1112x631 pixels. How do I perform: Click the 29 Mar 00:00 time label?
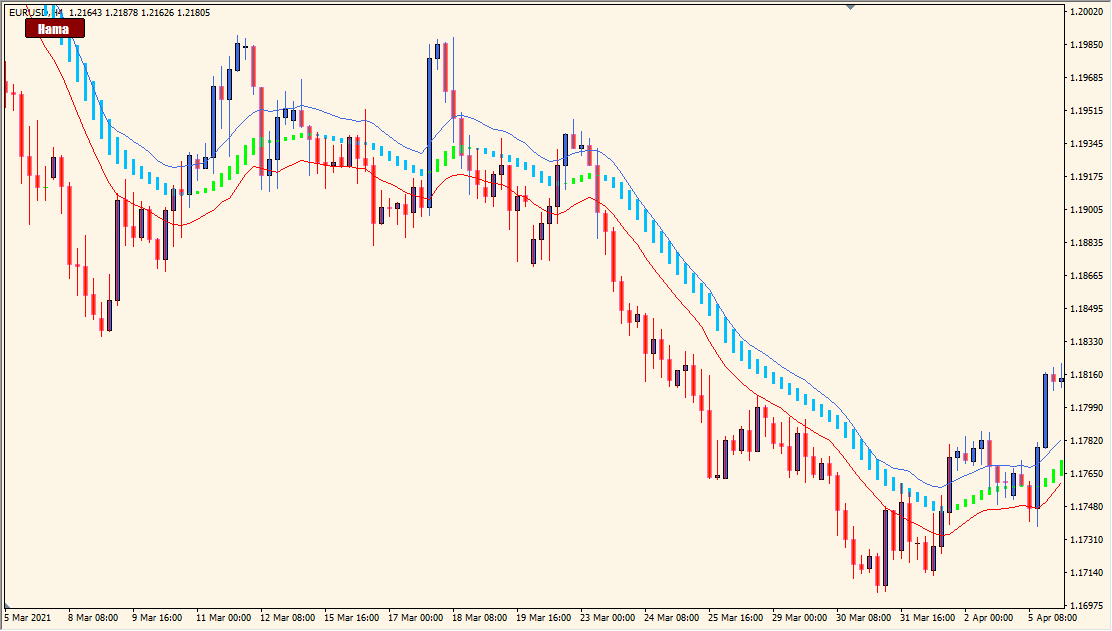[x=799, y=618]
